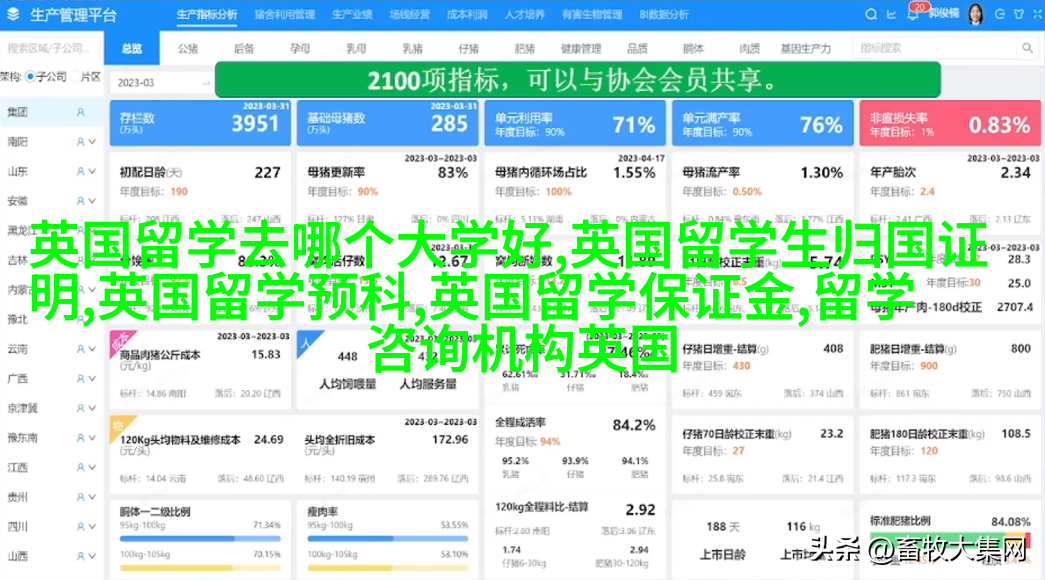The height and width of the screenshot is (580, 1045).
Task: Click the person icon in 山东 row
Action: point(81,171)
